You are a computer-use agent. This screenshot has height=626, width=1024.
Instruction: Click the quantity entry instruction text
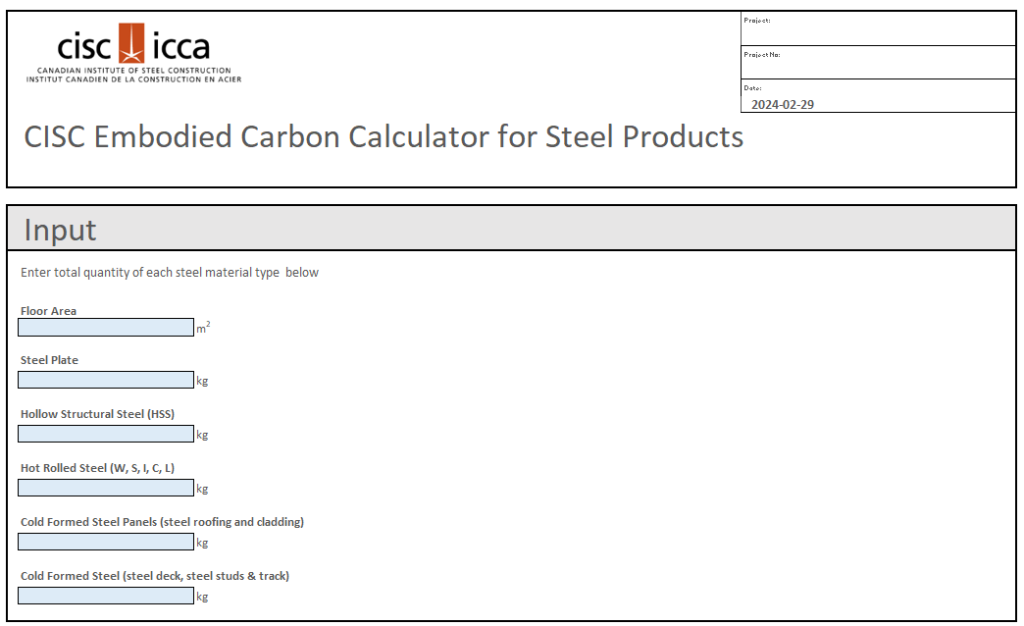[x=168, y=272]
